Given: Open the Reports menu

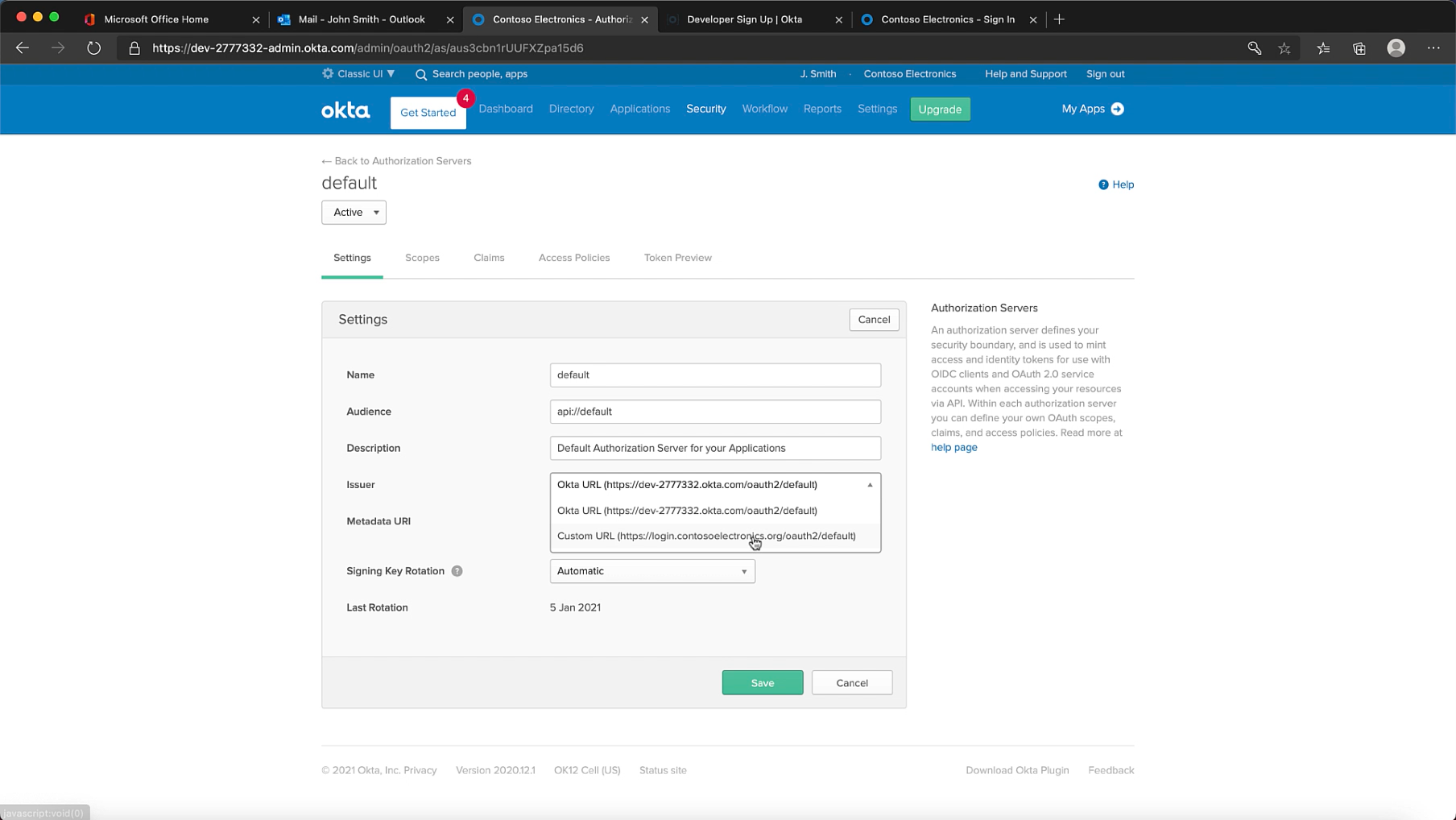Looking at the screenshot, I should point(822,109).
